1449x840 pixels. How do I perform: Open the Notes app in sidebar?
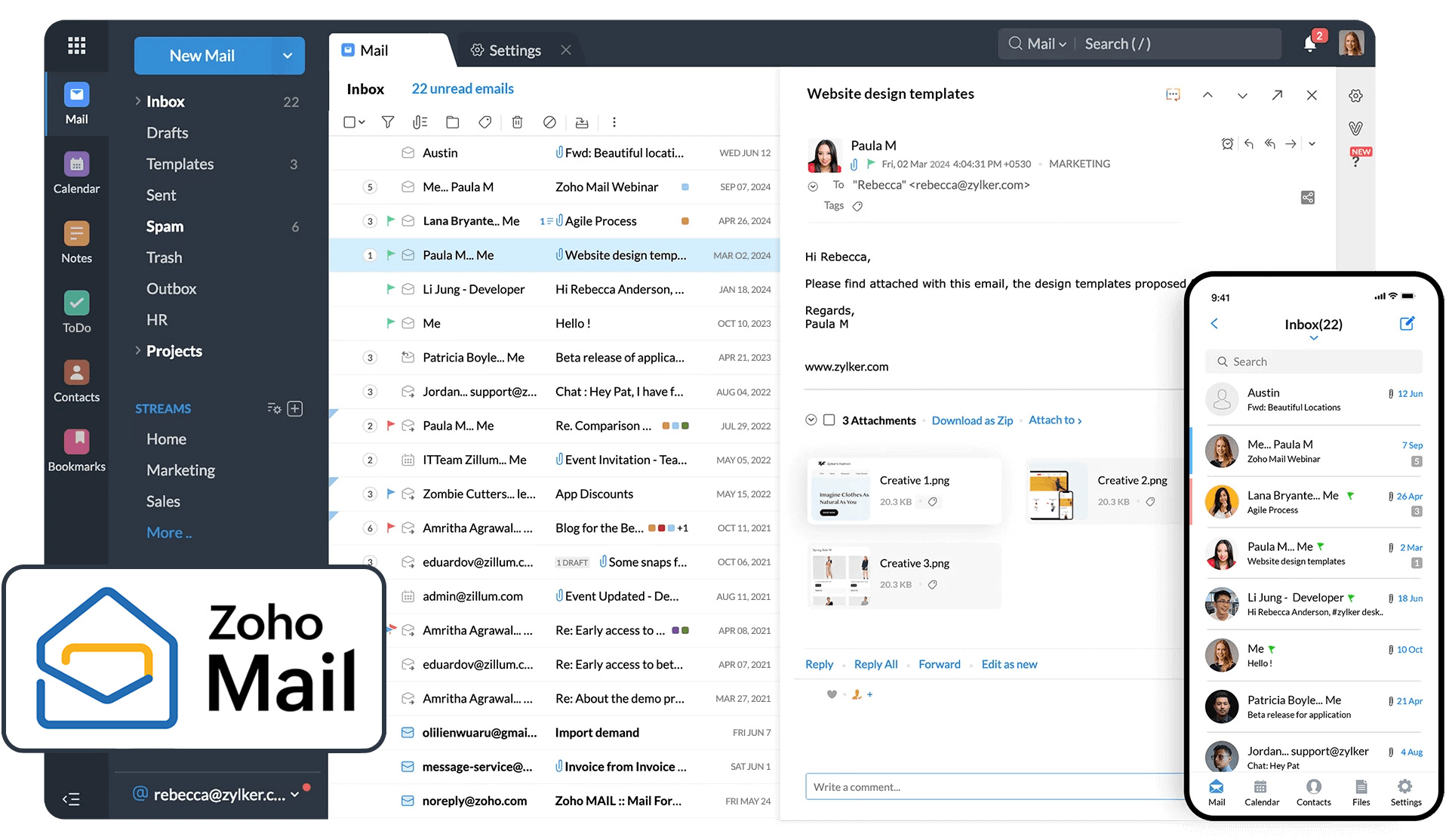76,242
